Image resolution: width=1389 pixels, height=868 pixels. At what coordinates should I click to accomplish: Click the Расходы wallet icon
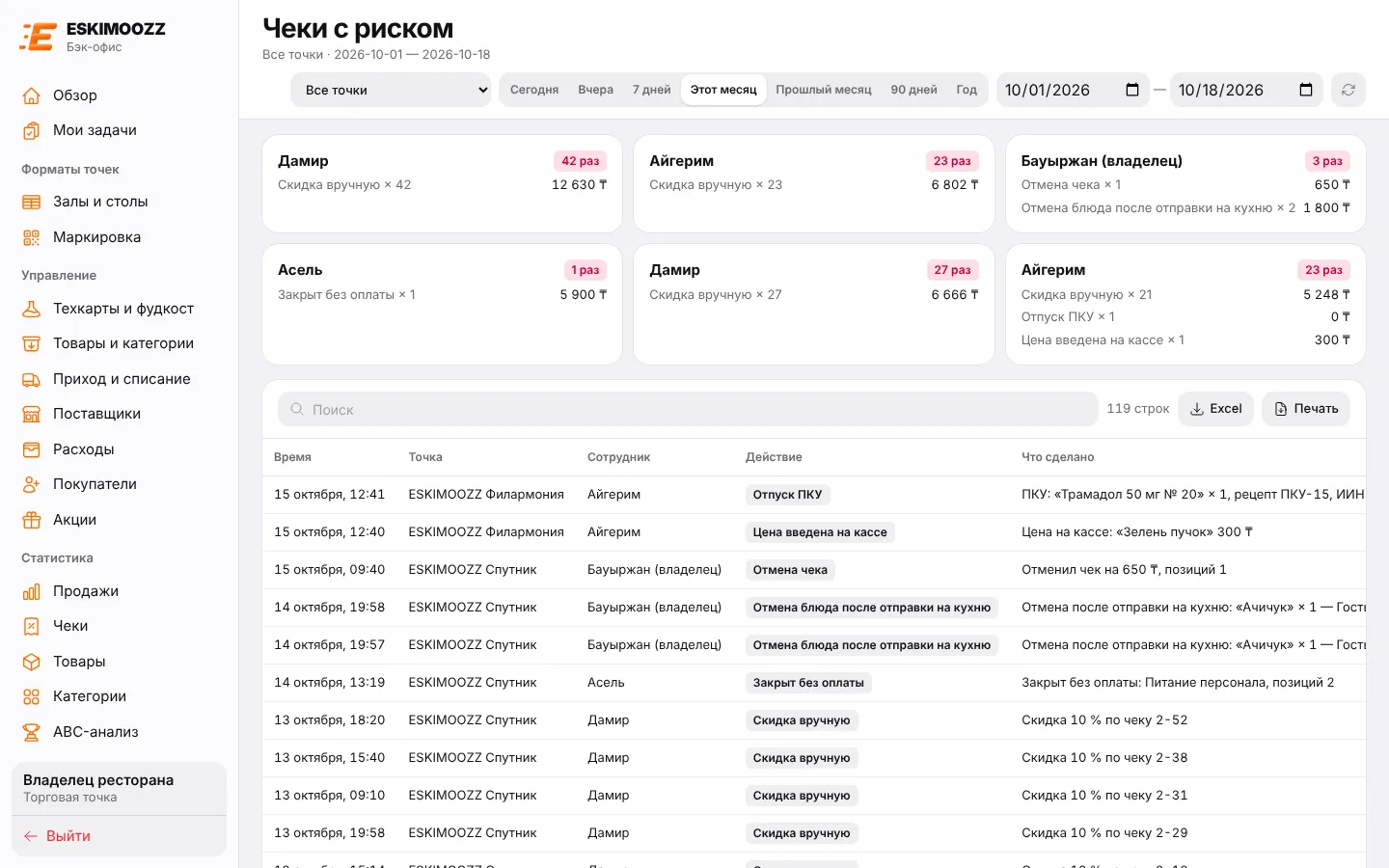(x=32, y=449)
